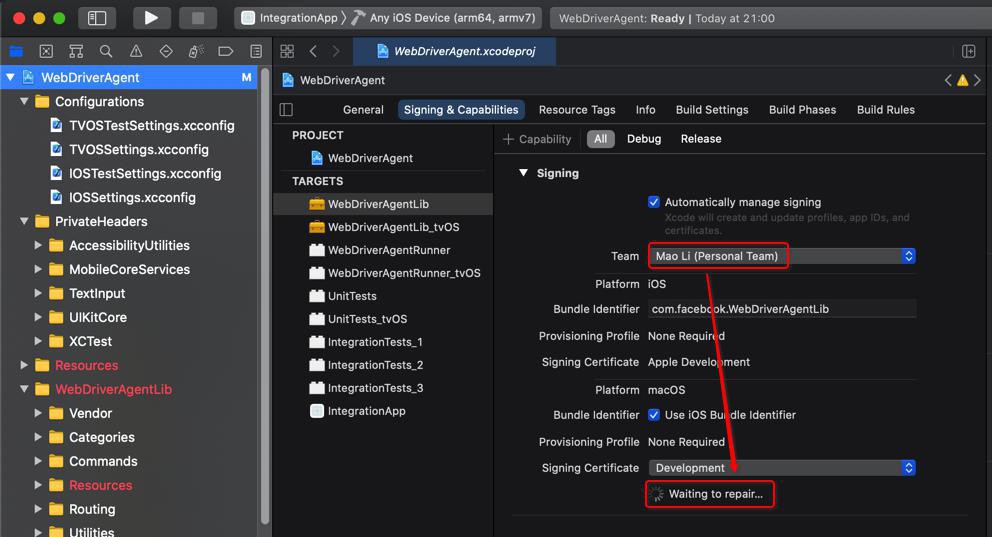Add an editor on the right
This screenshot has height=537, width=992.
(969, 51)
